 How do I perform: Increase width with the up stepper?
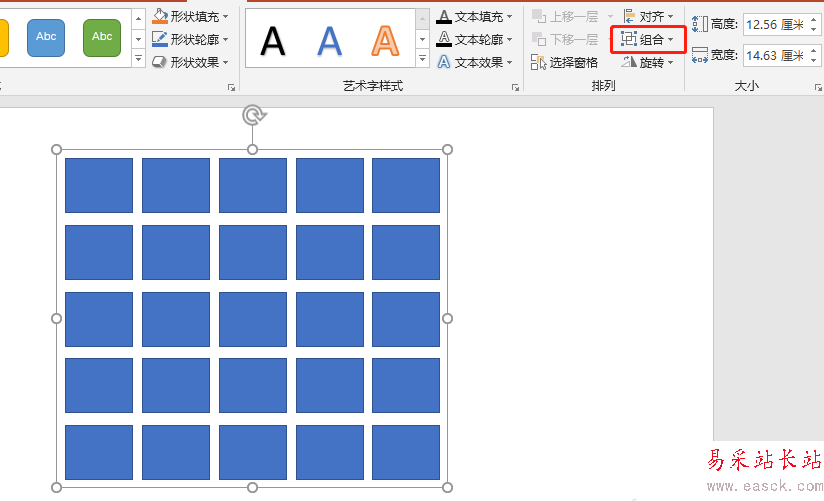[x=814, y=50]
